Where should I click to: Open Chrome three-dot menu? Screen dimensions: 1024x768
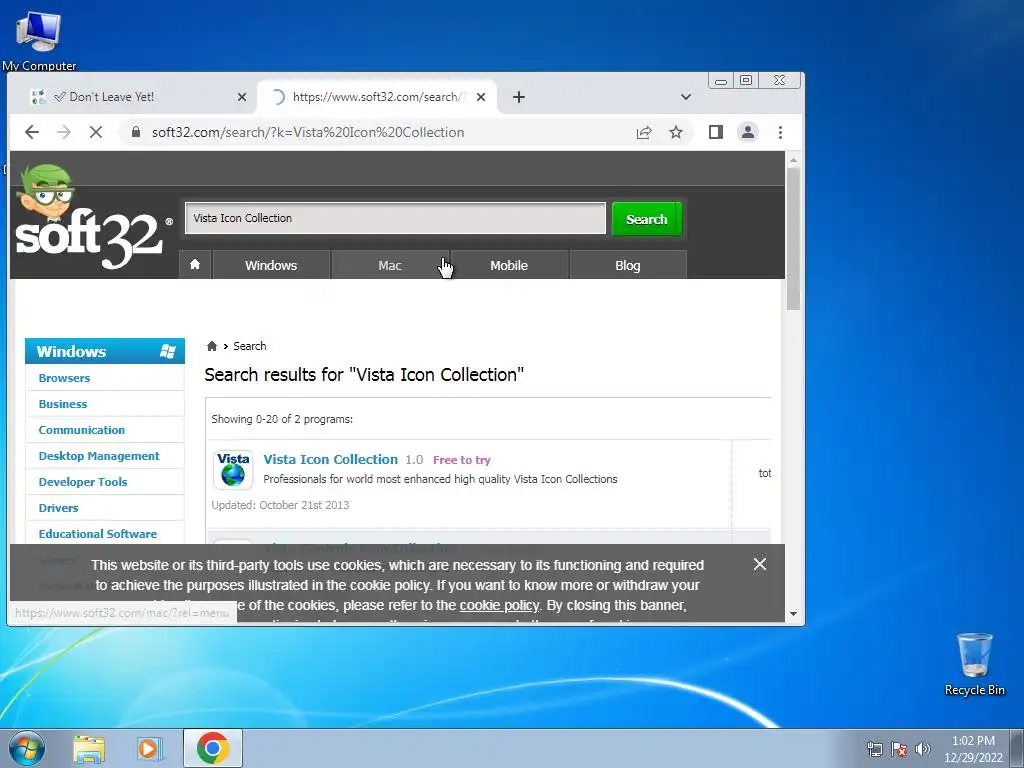(x=780, y=133)
